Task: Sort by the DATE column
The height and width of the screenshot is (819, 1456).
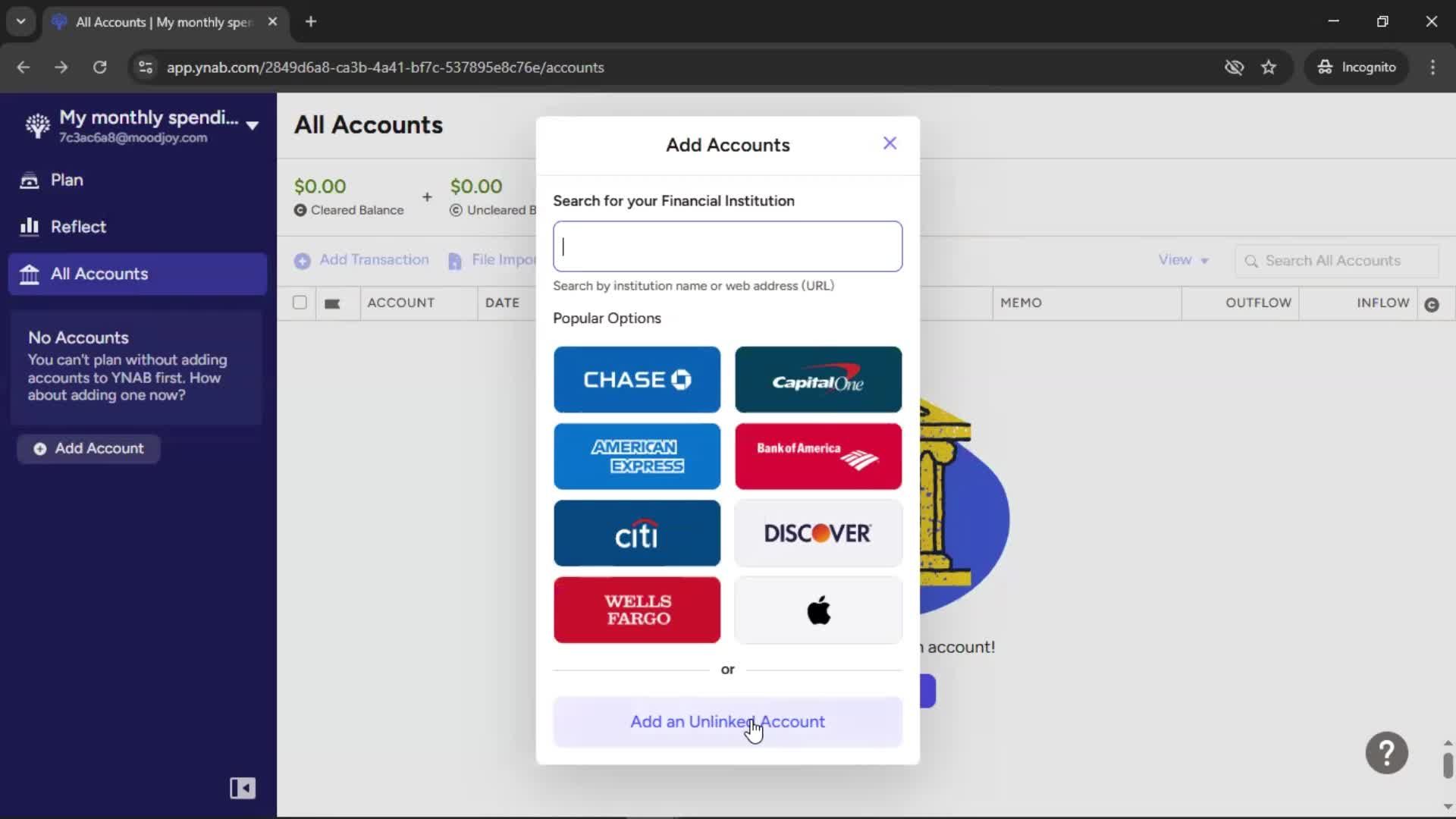Action: coord(502,303)
